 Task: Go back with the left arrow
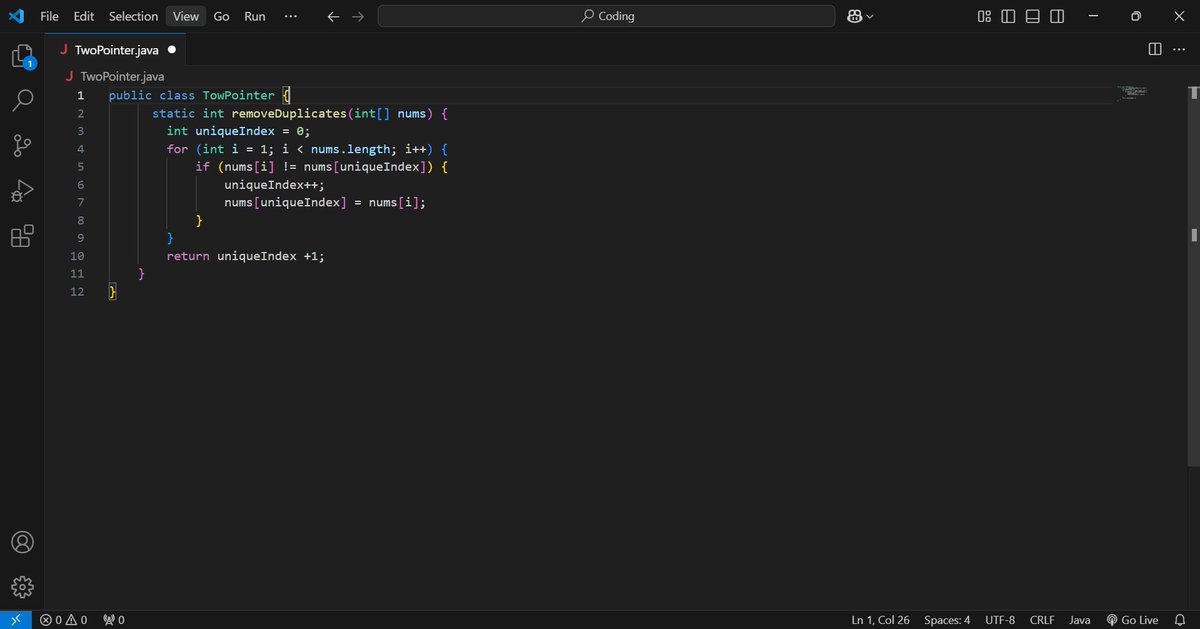[x=334, y=16]
